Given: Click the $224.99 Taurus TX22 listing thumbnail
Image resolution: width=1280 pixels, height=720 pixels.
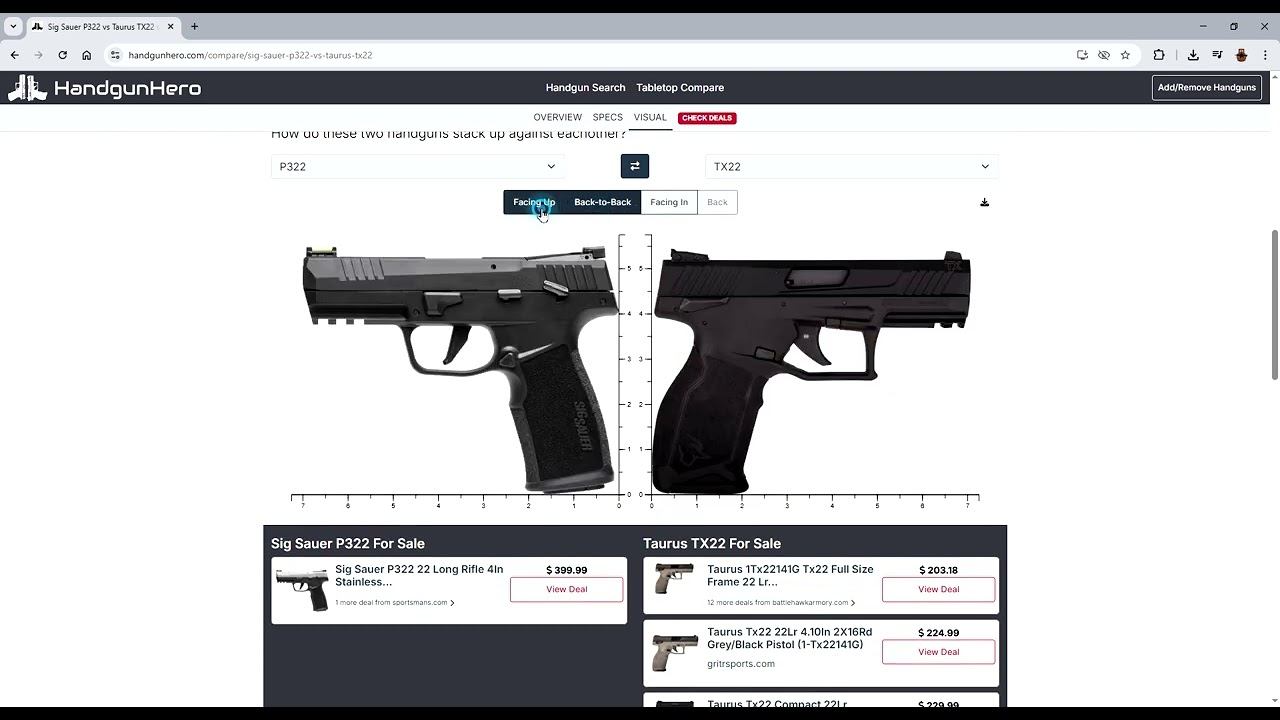Looking at the screenshot, I should 674,652.
